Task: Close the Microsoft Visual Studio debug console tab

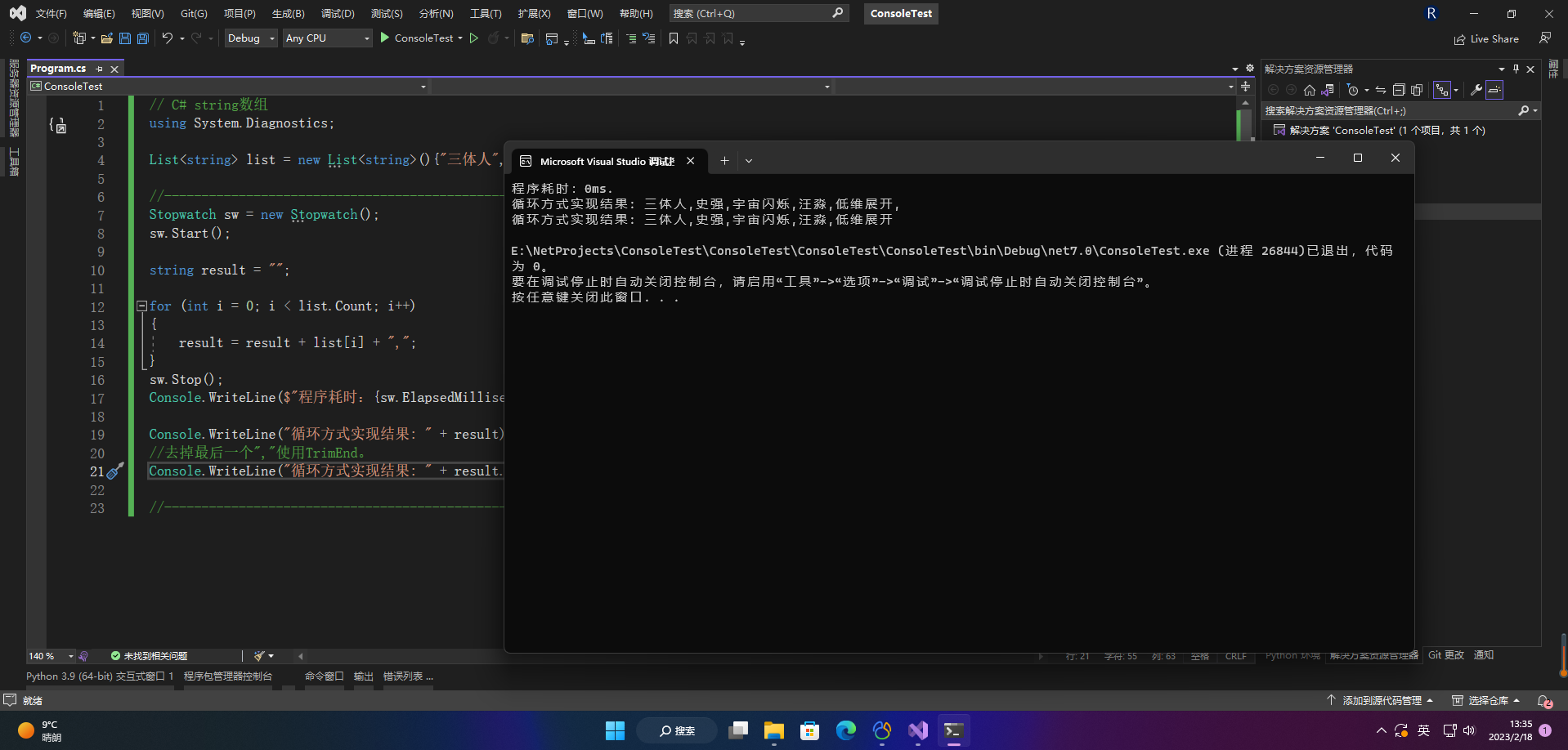Action: point(691,161)
